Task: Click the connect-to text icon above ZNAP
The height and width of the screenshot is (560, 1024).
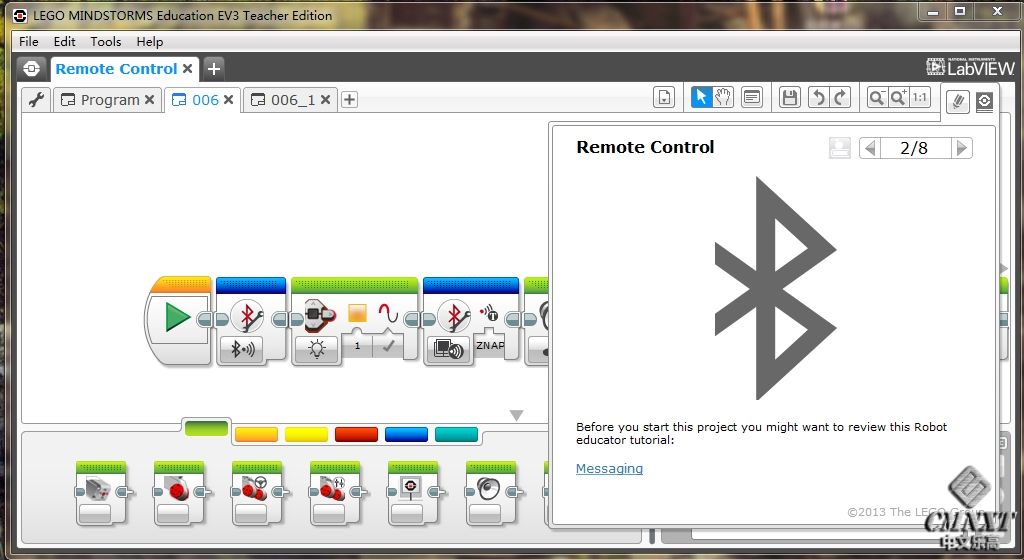Action: click(x=490, y=313)
